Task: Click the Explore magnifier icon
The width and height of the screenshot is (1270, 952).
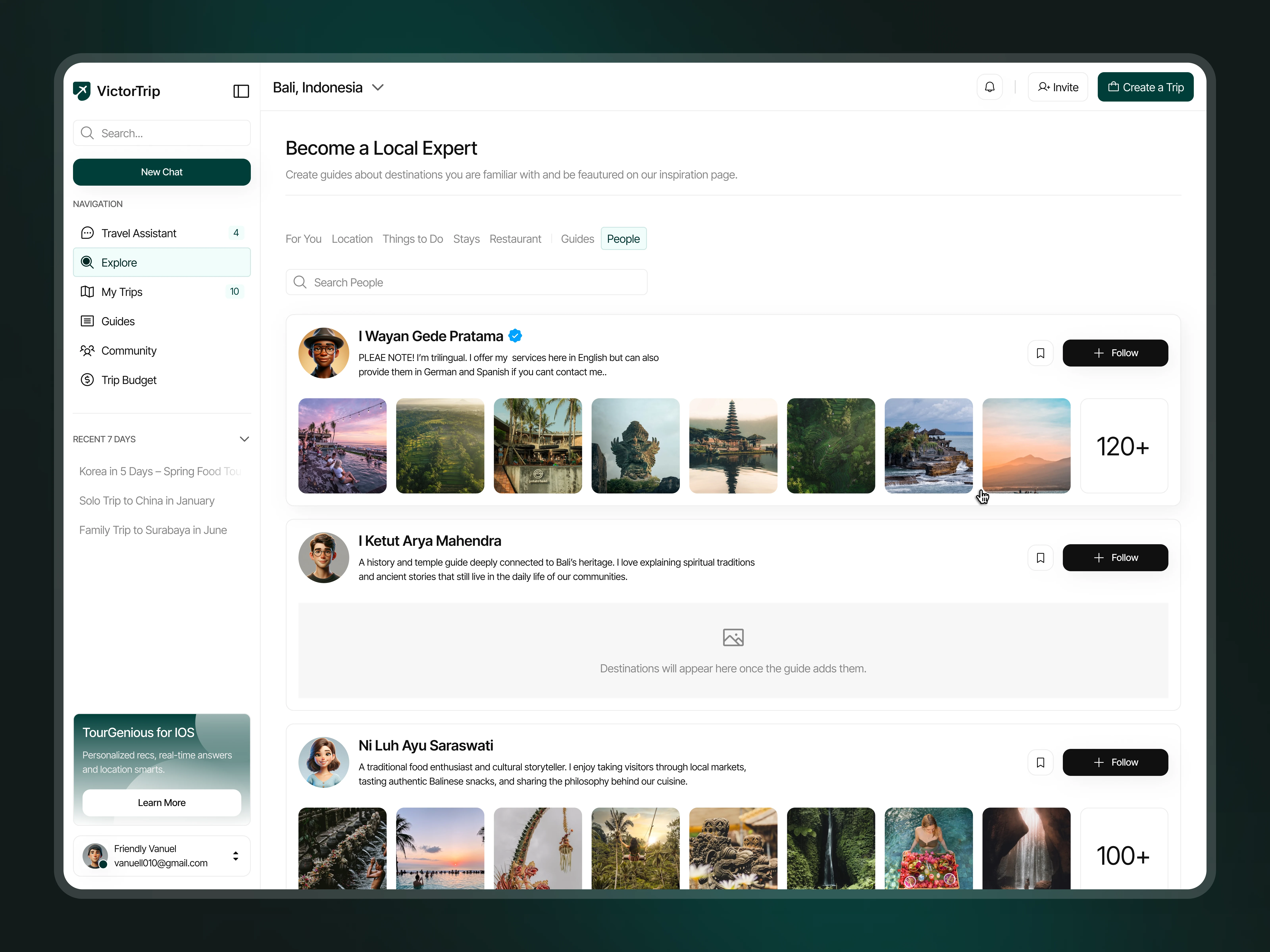Action: (87, 262)
